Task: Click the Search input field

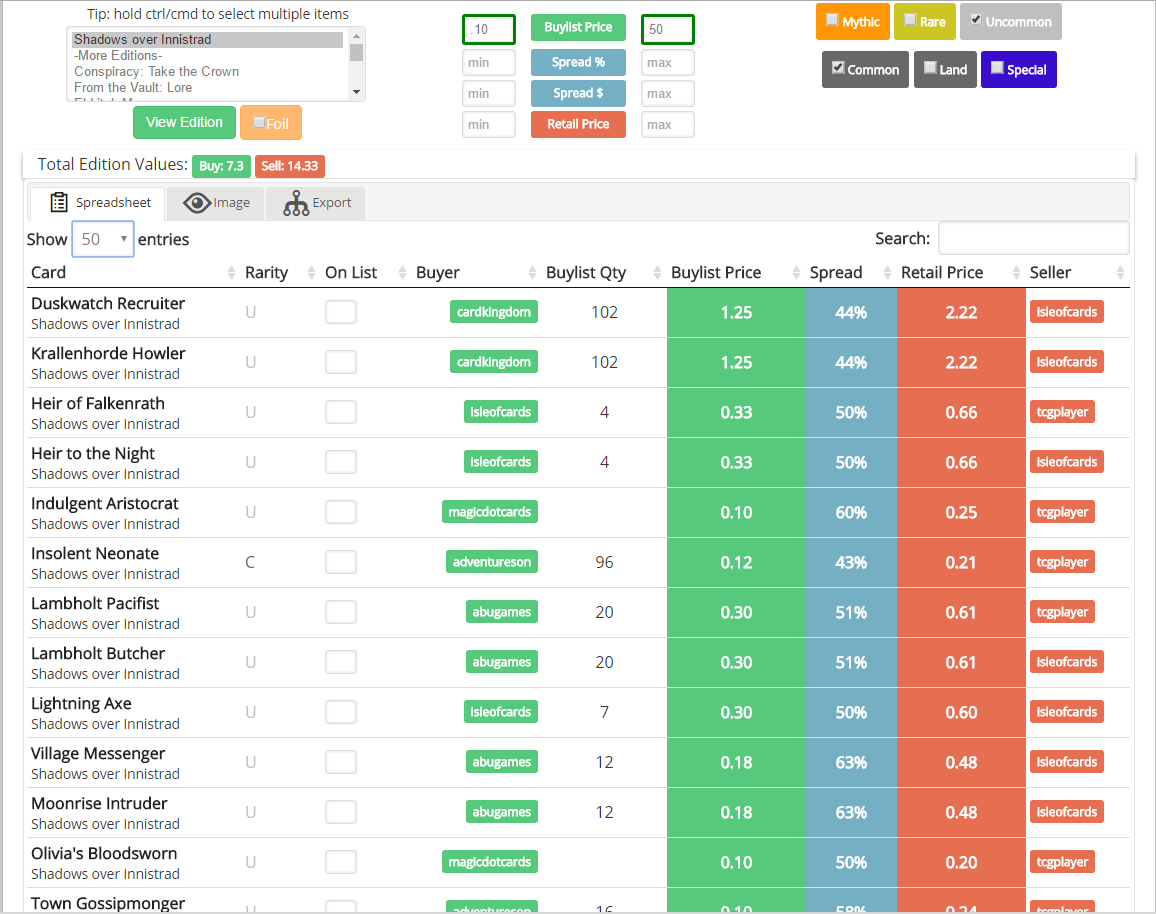Action: (x=1033, y=238)
